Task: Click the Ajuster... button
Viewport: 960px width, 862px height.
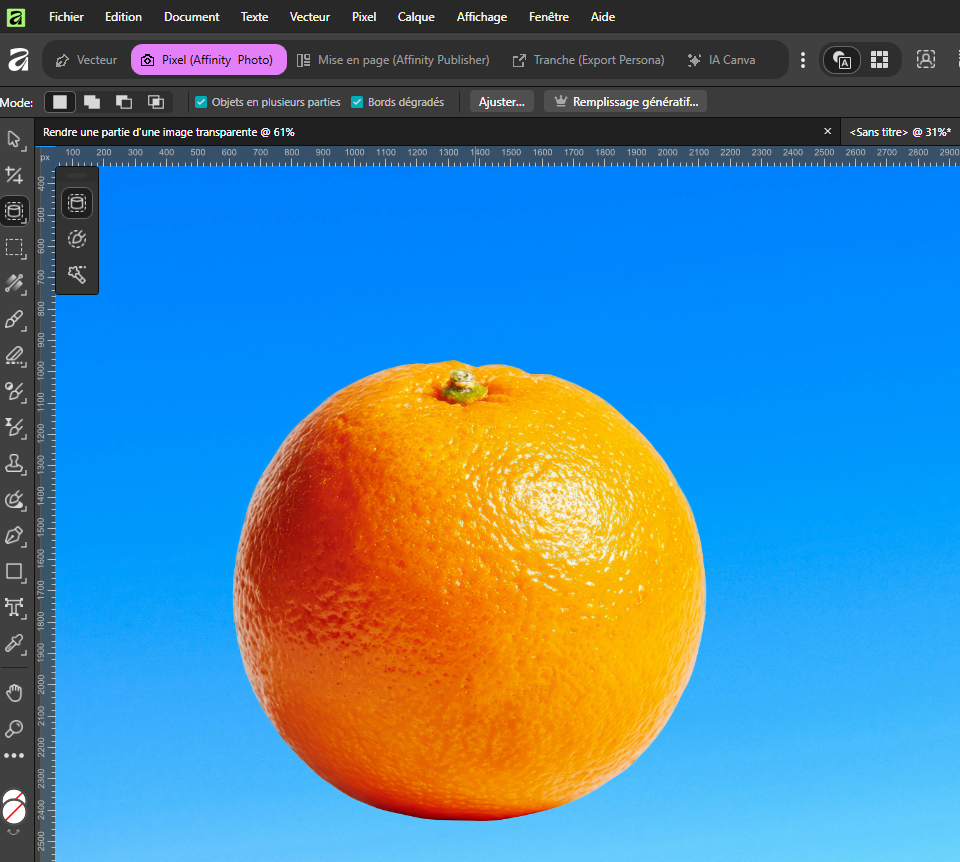Action: pyautogui.click(x=501, y=102)
